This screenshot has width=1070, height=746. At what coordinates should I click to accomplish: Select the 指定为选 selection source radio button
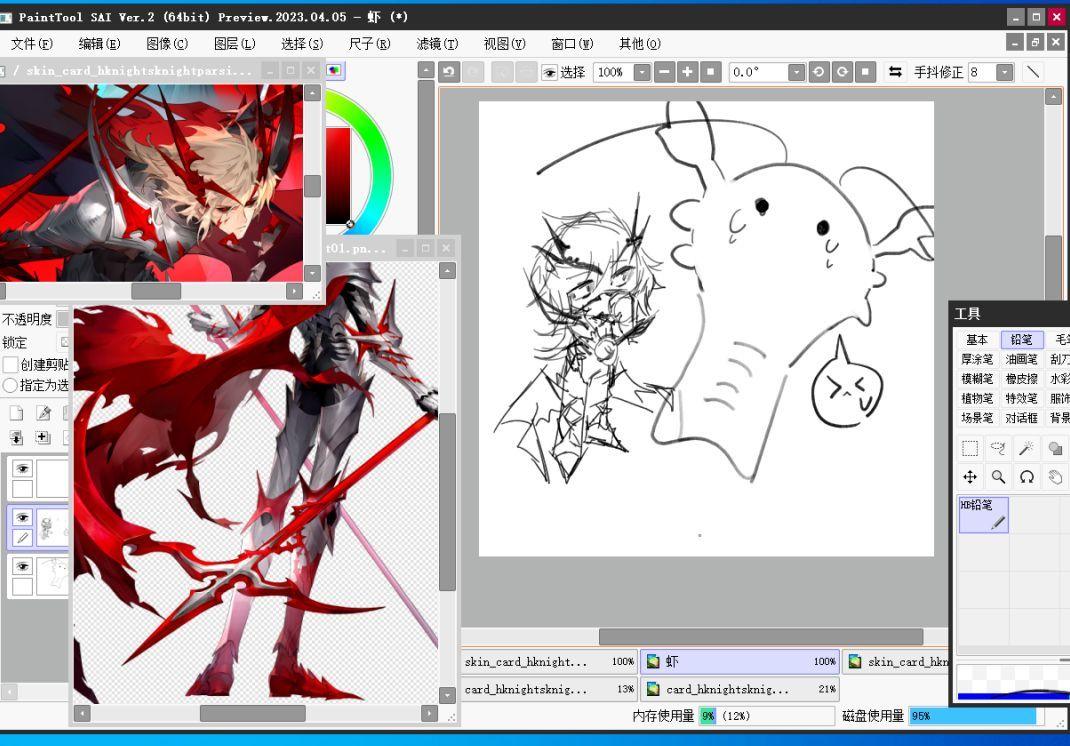(10, 385)
